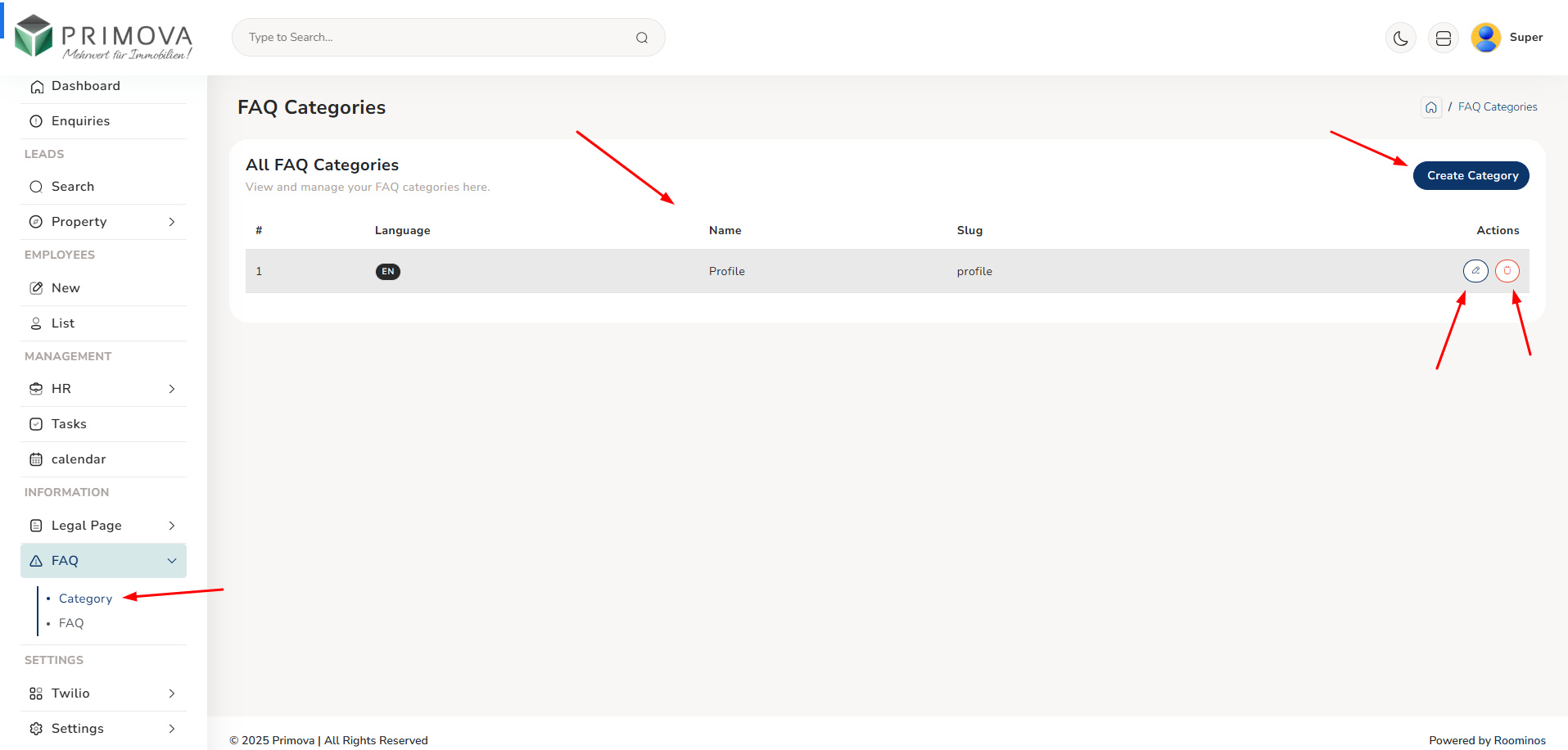Click the search magnifier icon
This screenshot has height=750, width=1568.
pyautogui.click(x=642, y=38)
